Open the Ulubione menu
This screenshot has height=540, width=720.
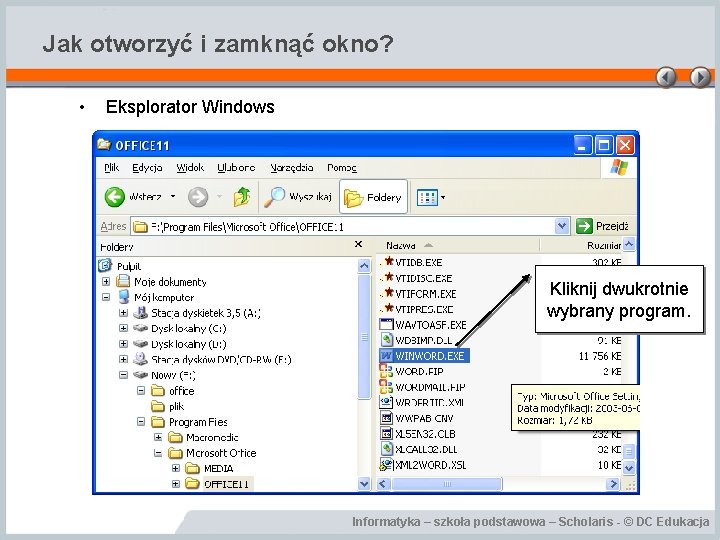pos(236,168)
